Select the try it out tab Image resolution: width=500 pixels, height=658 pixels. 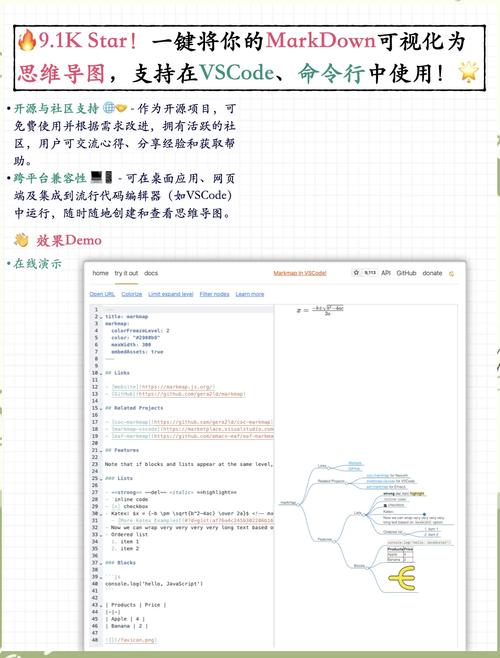(126, 273)
